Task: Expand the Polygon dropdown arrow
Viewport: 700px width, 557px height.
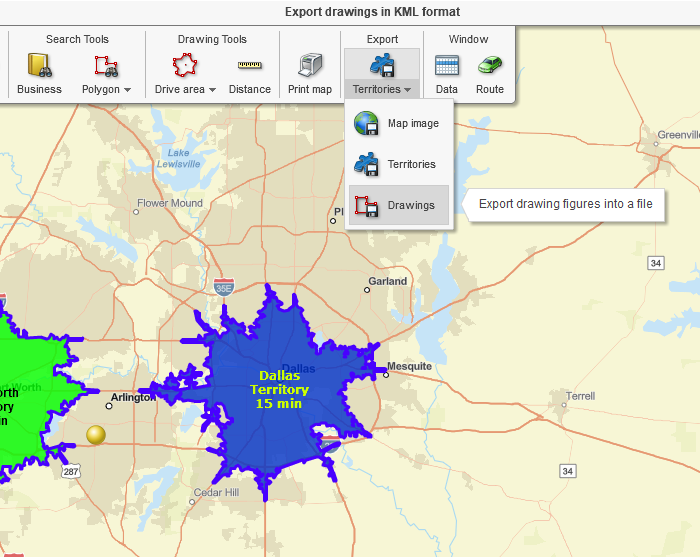Action: 128,90
